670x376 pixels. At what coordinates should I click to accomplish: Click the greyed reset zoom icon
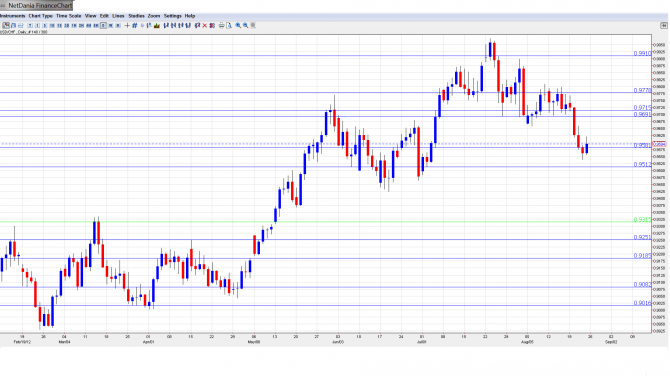pyautogui.click(x=253, y=26)
